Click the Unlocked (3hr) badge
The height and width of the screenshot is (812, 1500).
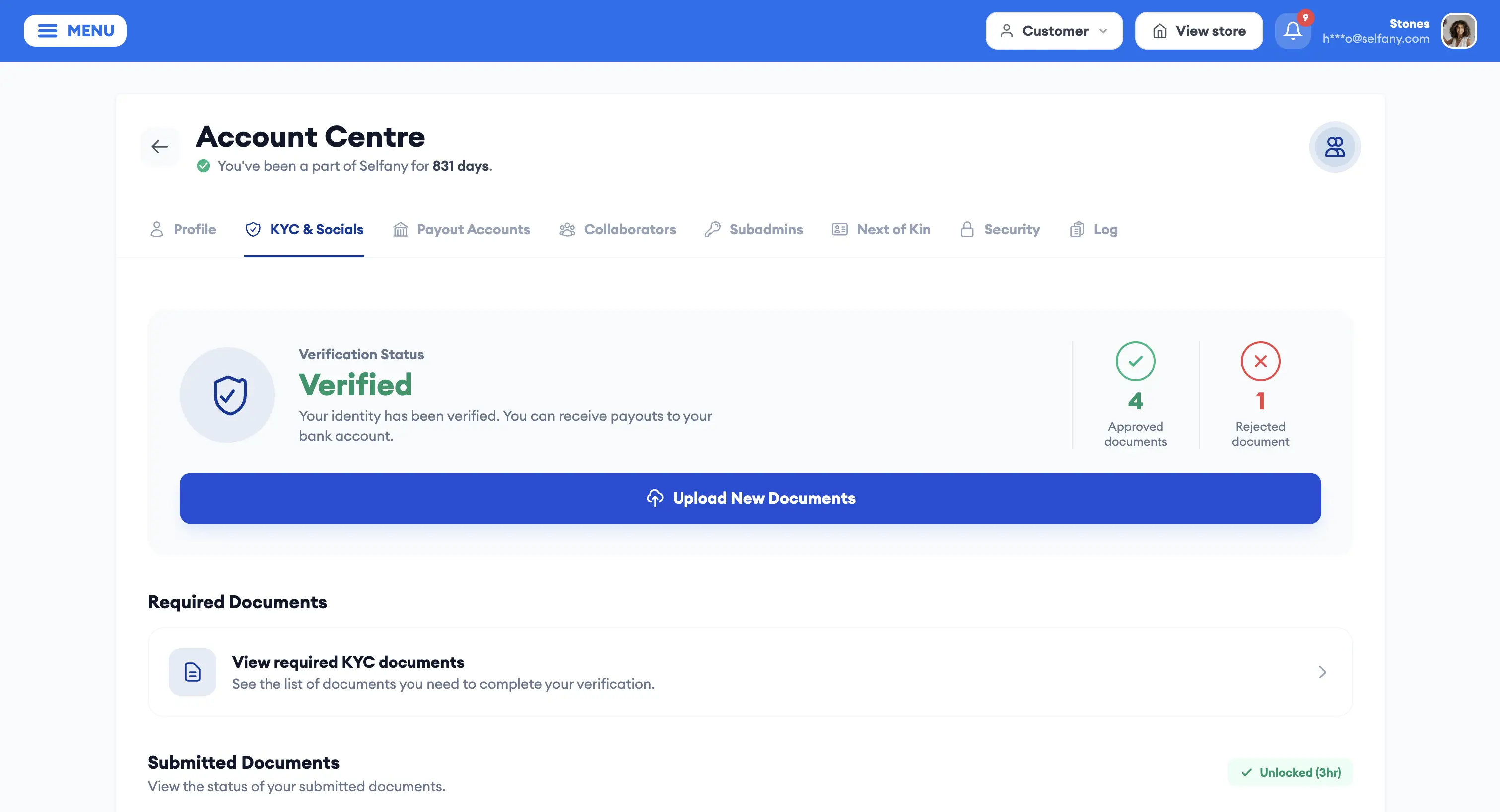coord(1291,772)
